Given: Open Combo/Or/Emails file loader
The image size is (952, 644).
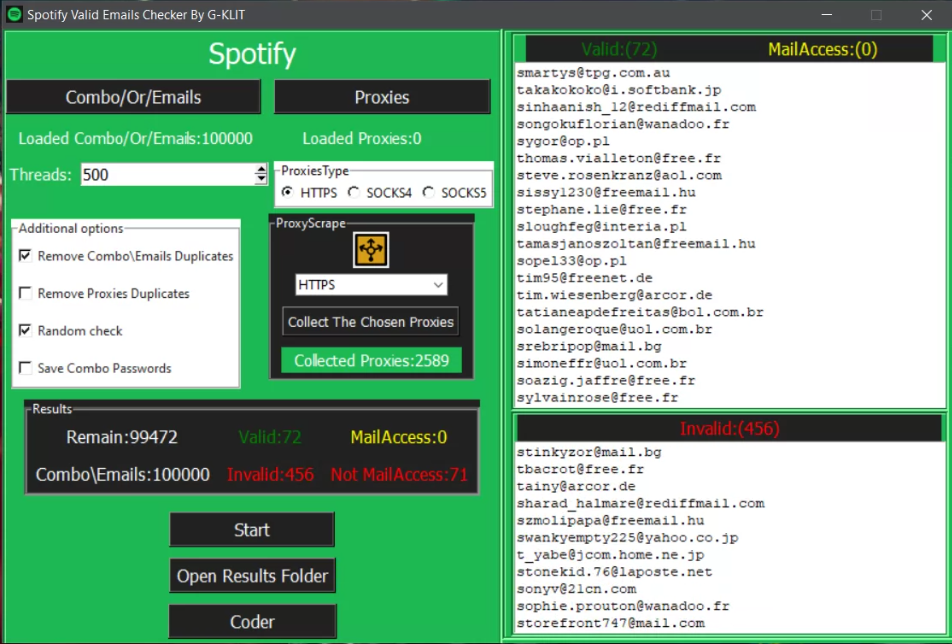Looking at the screenshot, I should click(133, 97).
